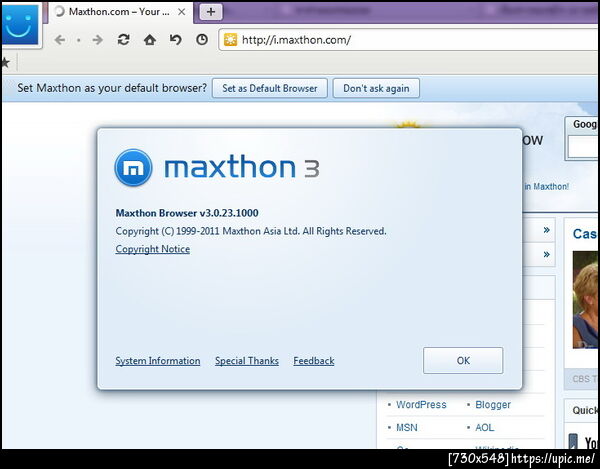Click Set as Default Browser button
This screenshot has width=600, height=469.
pyautogui.click(x=270, y=88)
